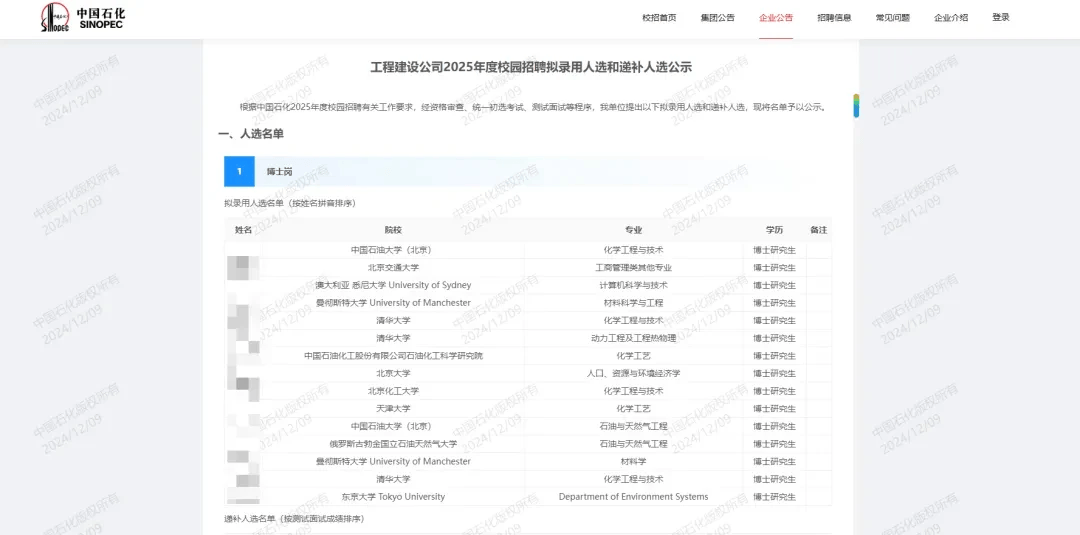Image resolution: width=1080 pixels, height=535 pixels.
Task: Click the 专业 column header
Action: (x=633, y=230)
